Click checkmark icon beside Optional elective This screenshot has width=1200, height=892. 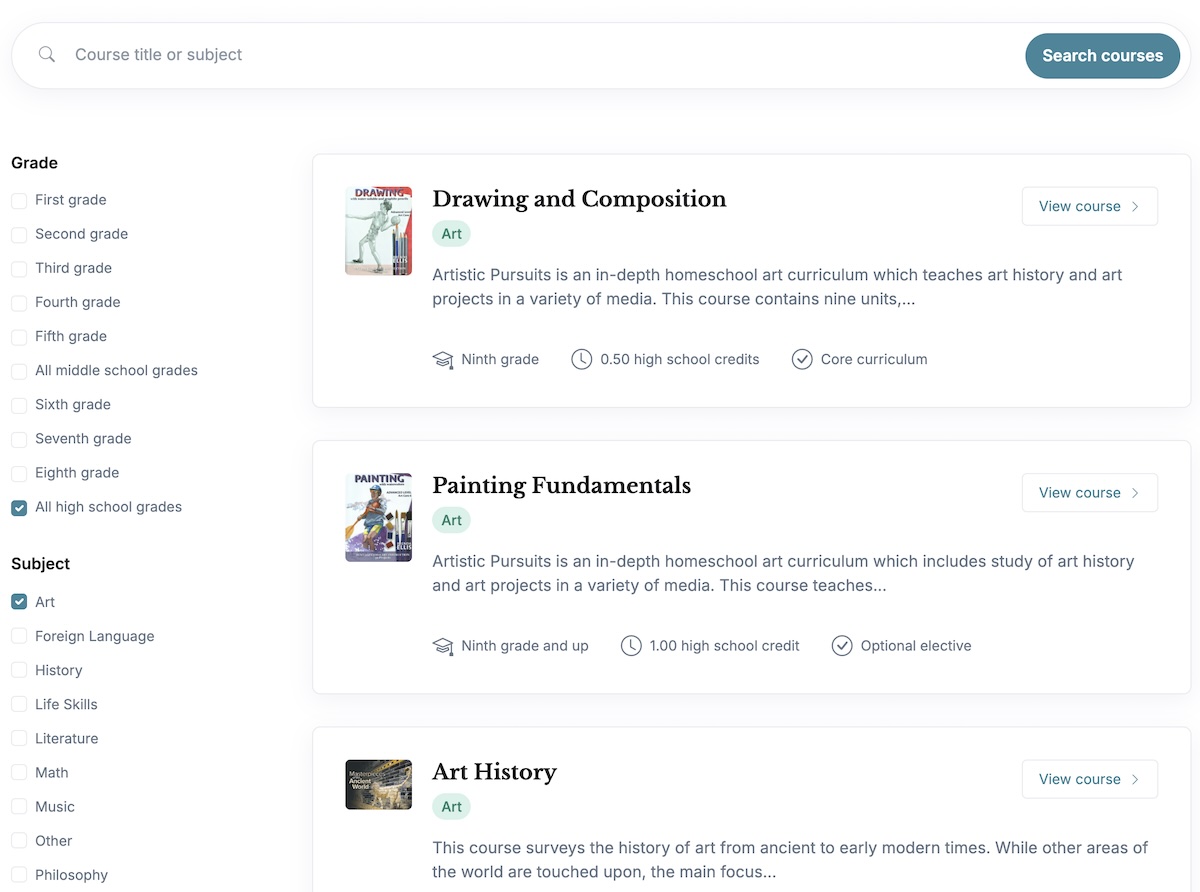[x=842, y=646]
